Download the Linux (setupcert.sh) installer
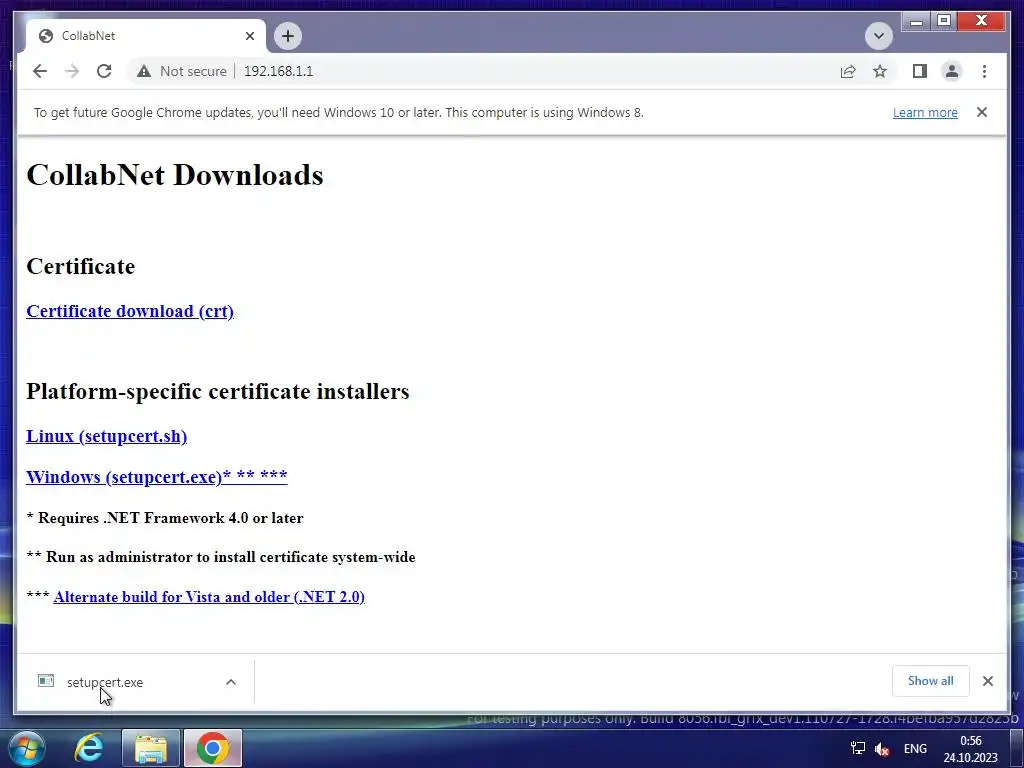Image resolution: width=1024 pixels, height=768 pixels. (106, 436)
